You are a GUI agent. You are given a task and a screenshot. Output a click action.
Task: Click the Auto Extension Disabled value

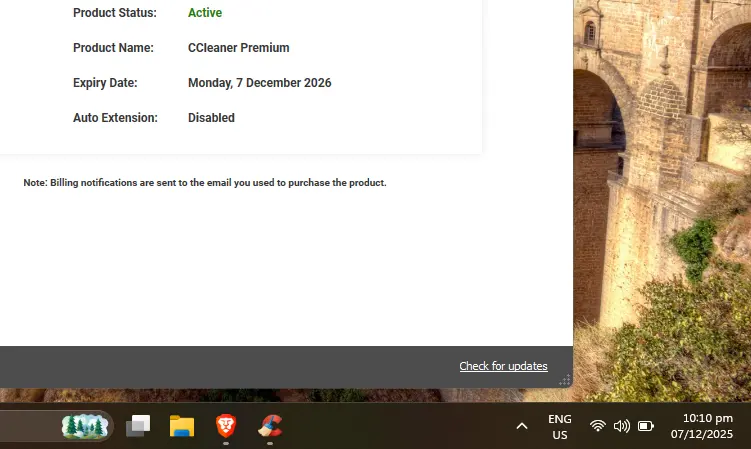[x=211, y=118]
